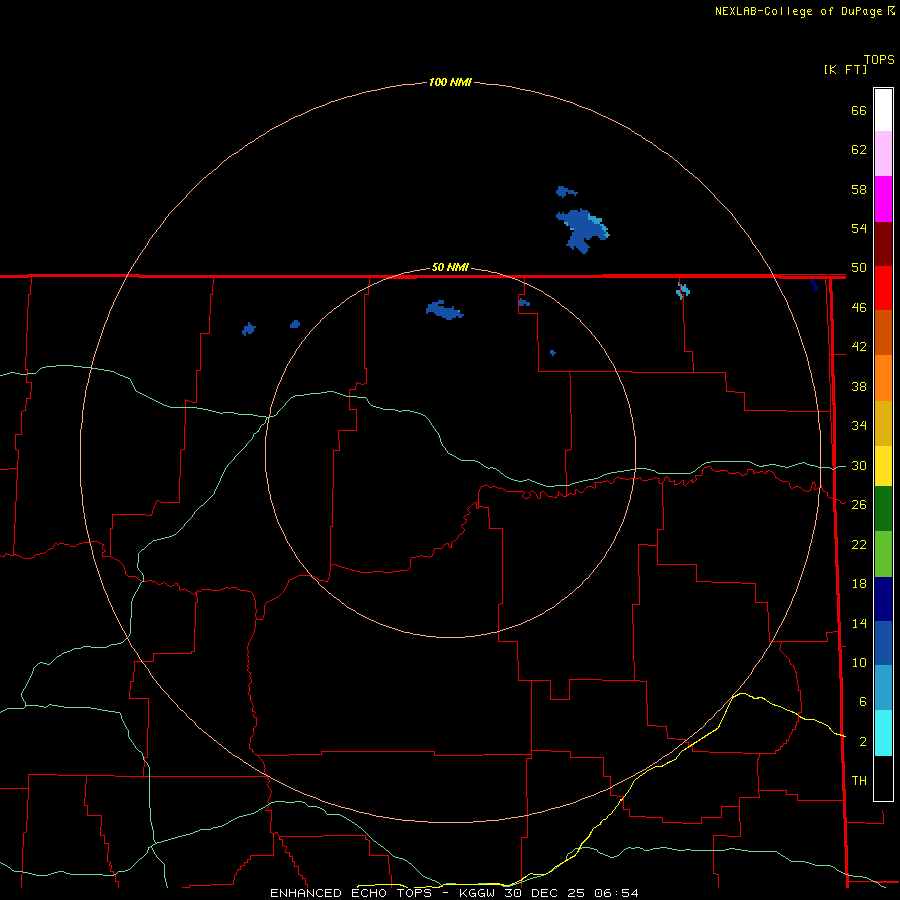Click the '42' legend value
The image size is (900, 900).
859,347
